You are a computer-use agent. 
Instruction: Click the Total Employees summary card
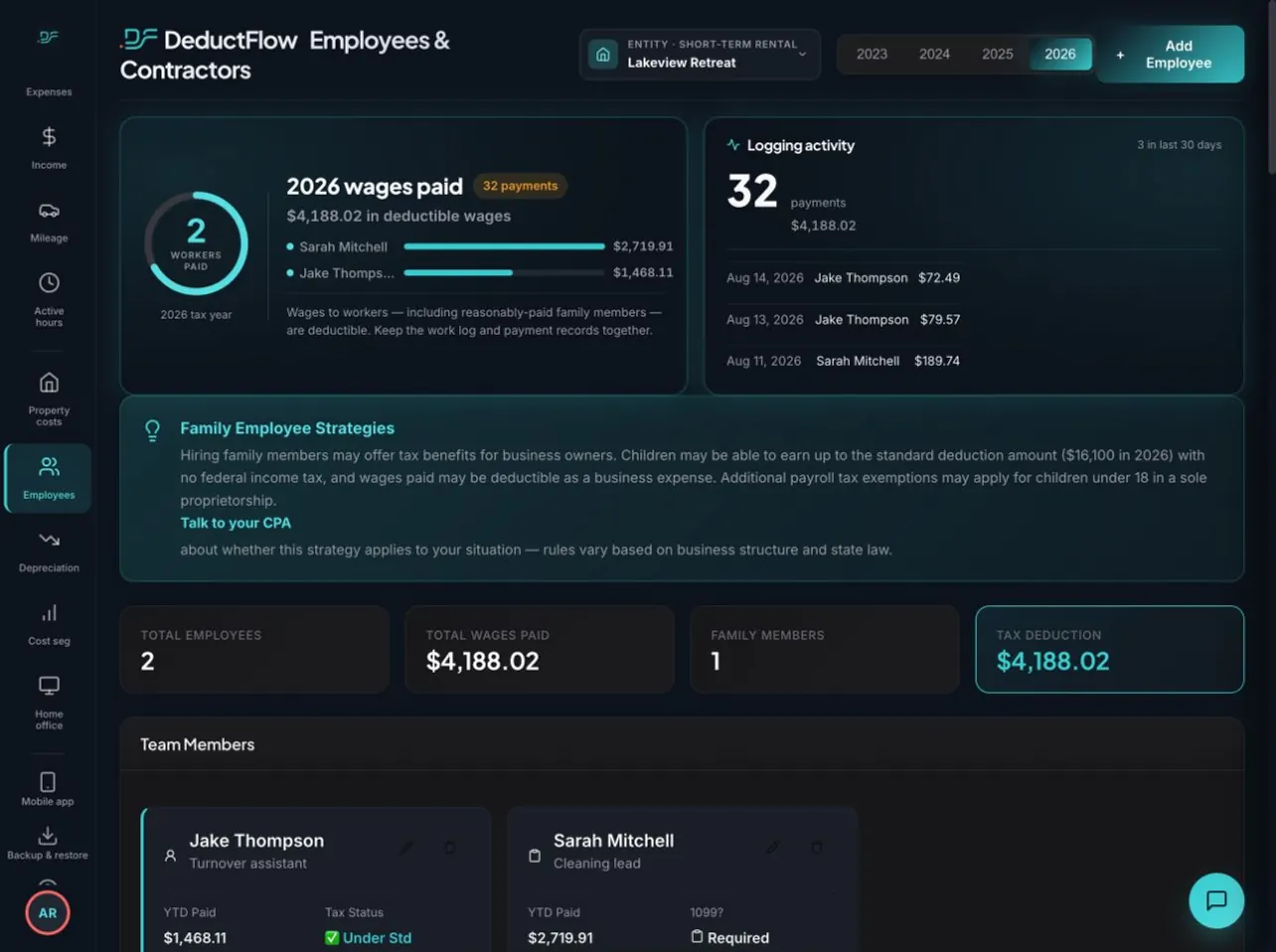click(254, 649)
